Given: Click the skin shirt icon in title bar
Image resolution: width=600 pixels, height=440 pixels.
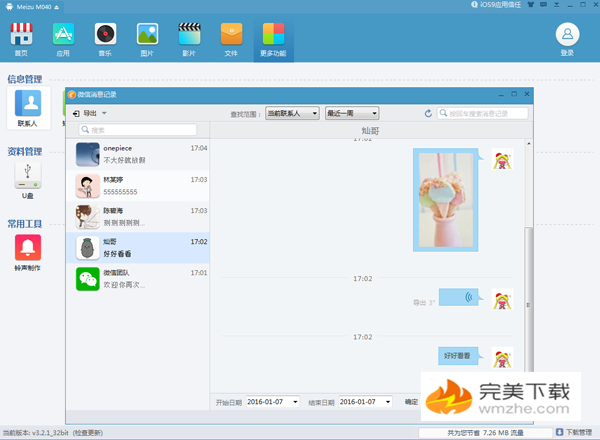Looking at the screenshot, I should pos(530,5).
